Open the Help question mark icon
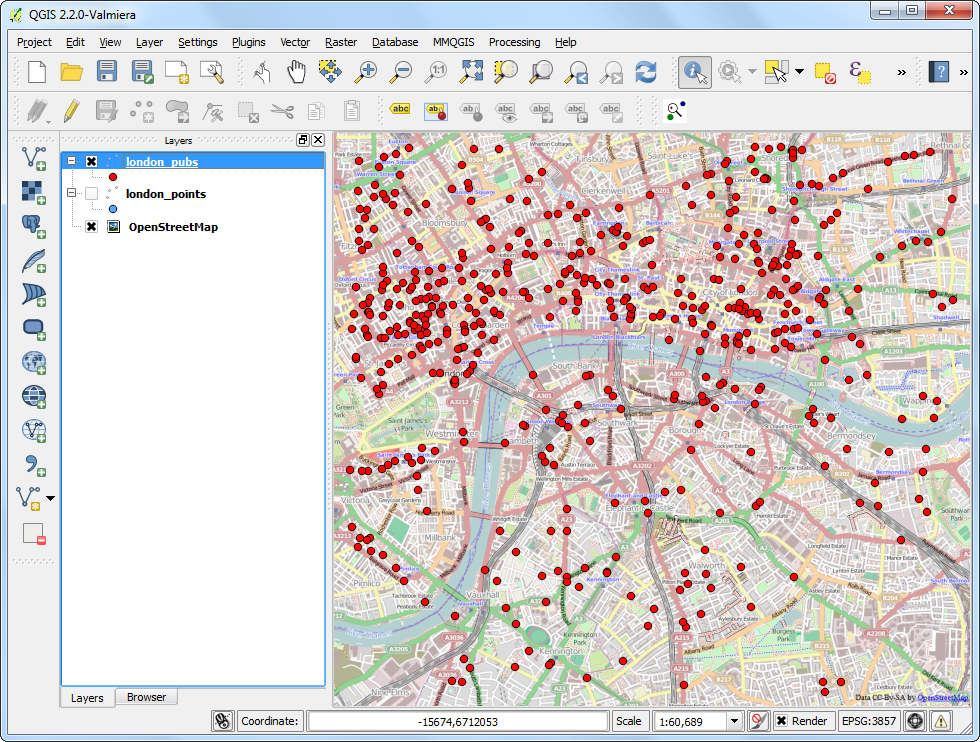 coord(939,72)
